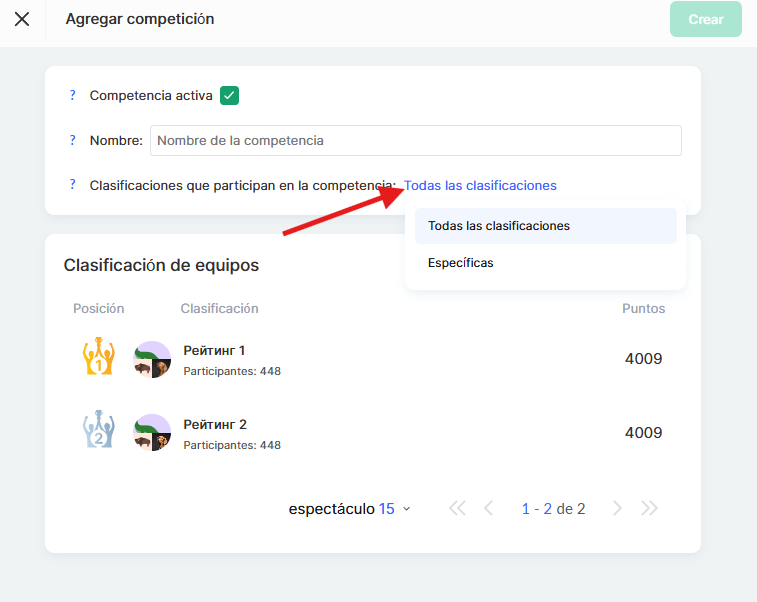Click the help icon beside Nombre
This screenshot has height=602, width=757.
click(x=72, y=141)
